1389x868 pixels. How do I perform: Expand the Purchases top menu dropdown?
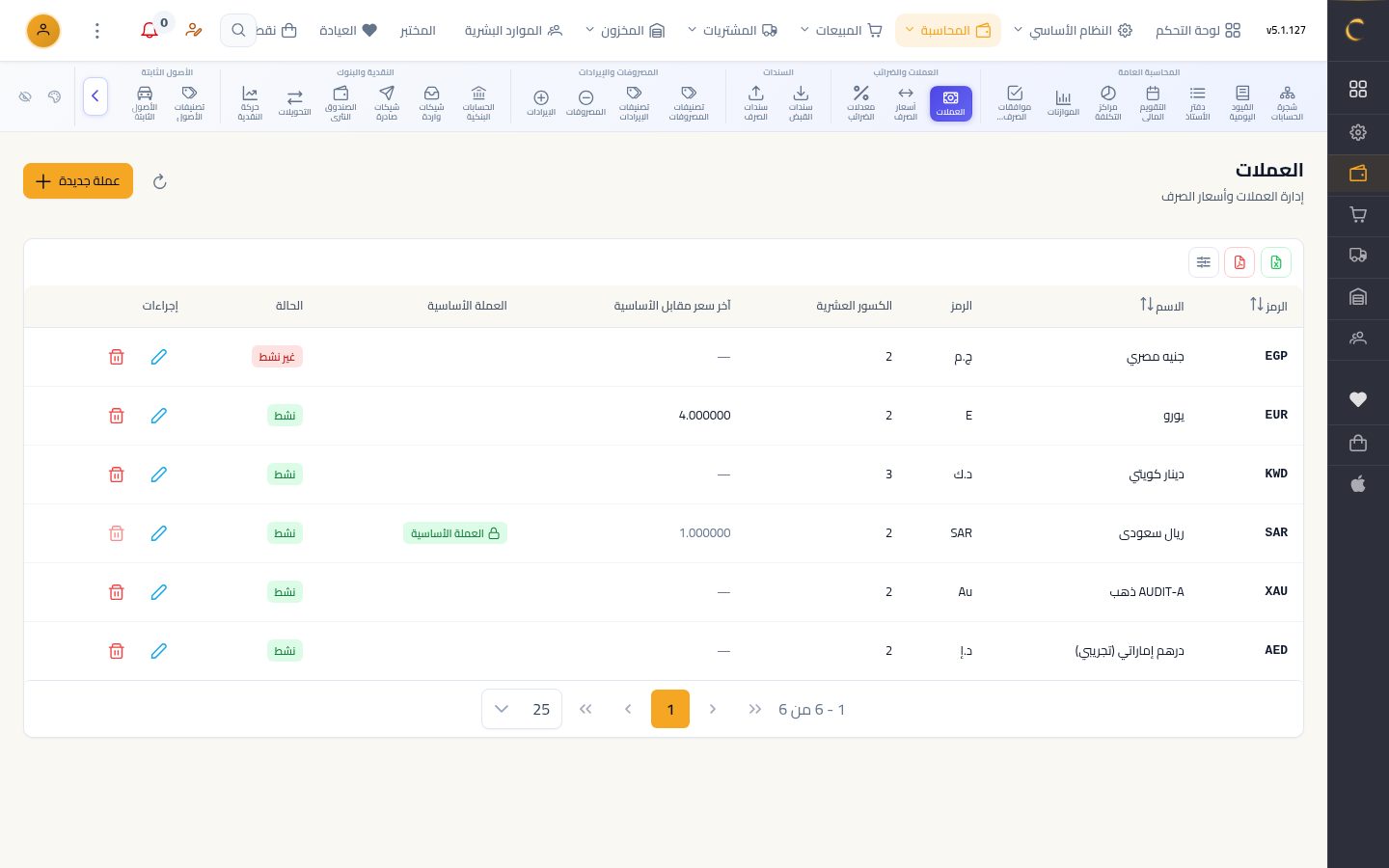tap(733, 31)
